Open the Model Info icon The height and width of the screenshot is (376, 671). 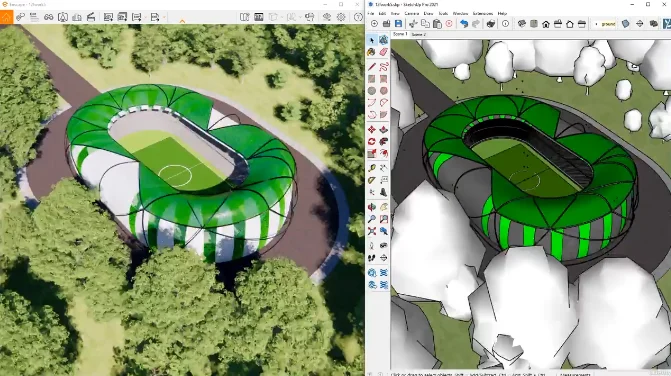point(505,24)
